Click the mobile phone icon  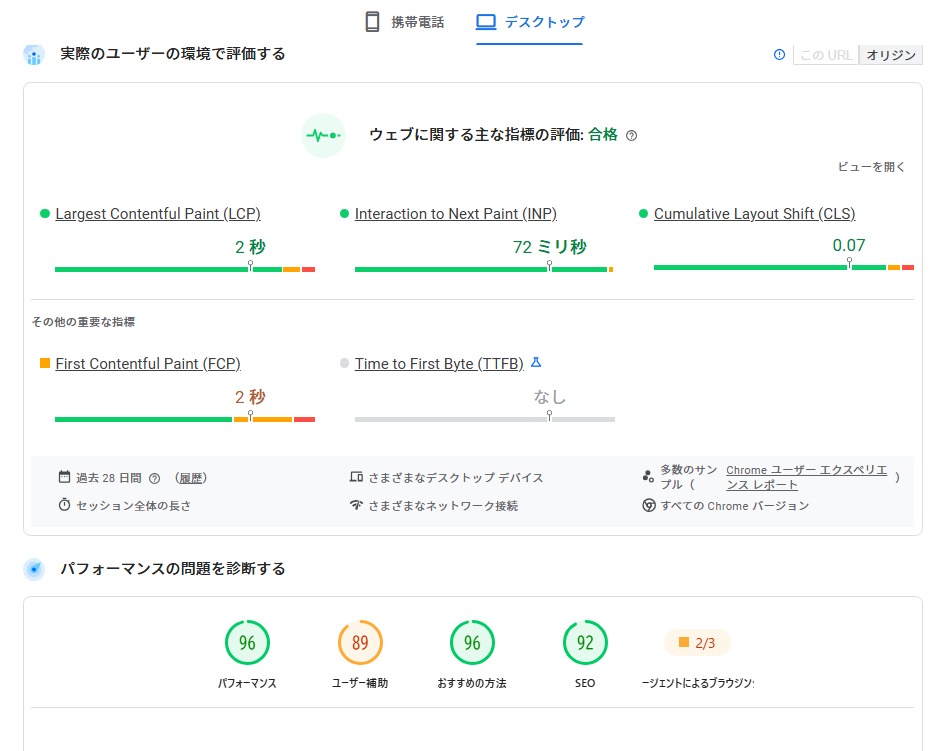click(x=372, y=22)
